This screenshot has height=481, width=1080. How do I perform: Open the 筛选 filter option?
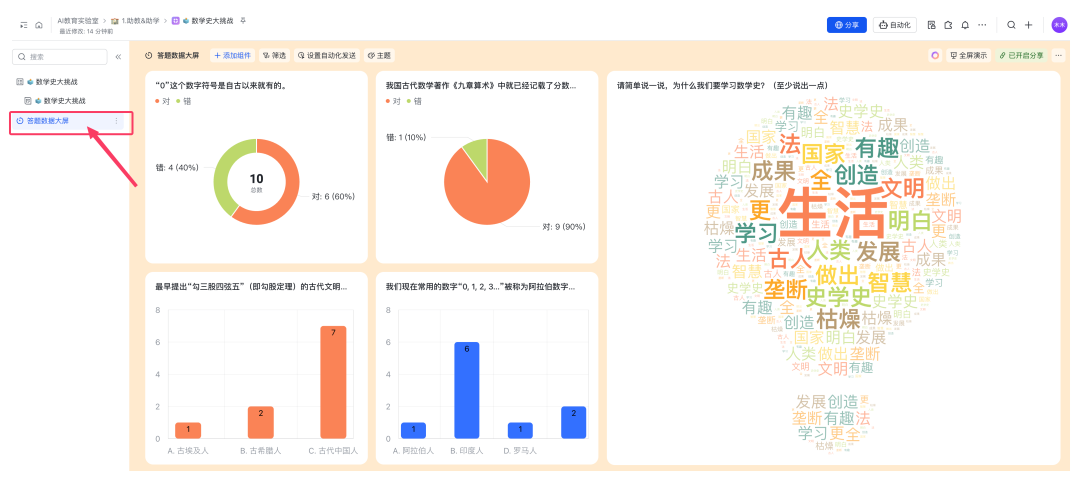[x=275, y=55]
